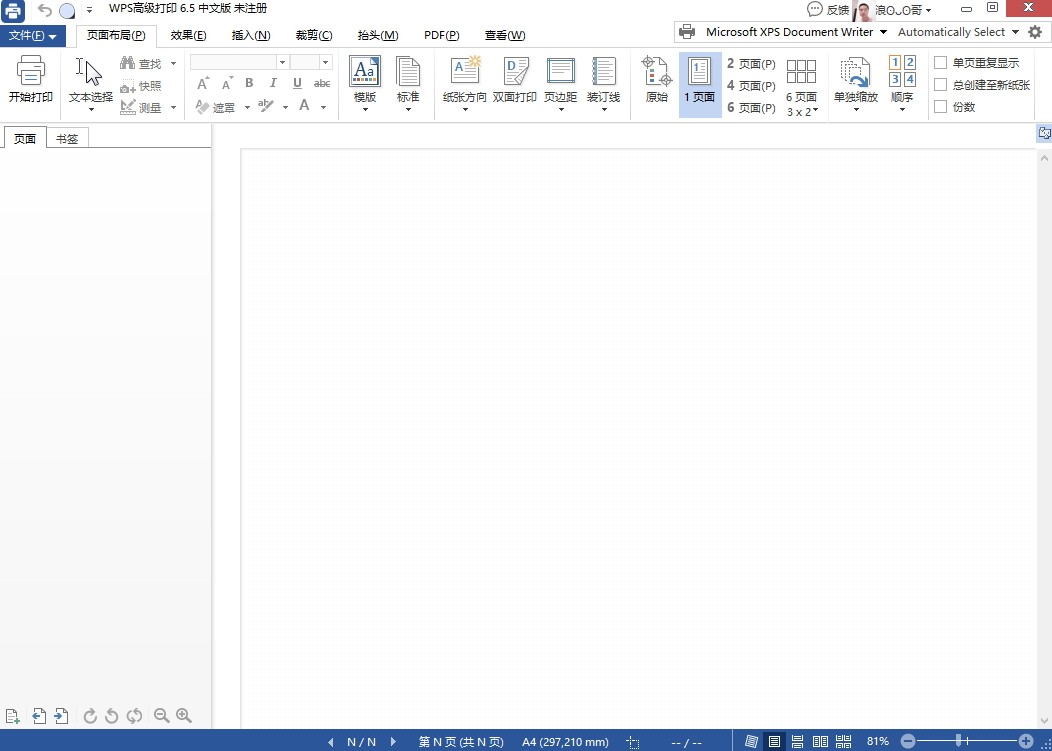Go to previous page arrow in status bar
Viewport: 1052px width, 751px height.
(x=330, y=742)
